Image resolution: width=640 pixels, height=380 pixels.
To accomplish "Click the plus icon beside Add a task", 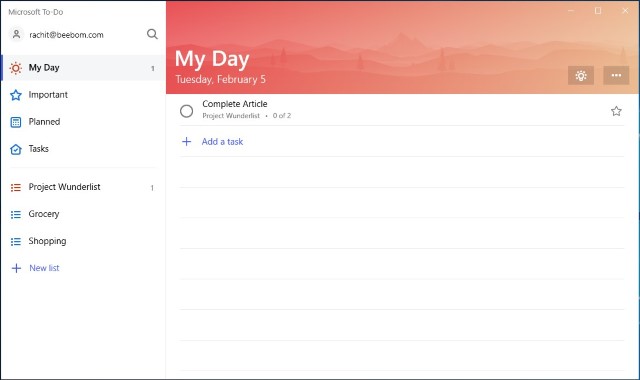I will (x=186, y=142).
